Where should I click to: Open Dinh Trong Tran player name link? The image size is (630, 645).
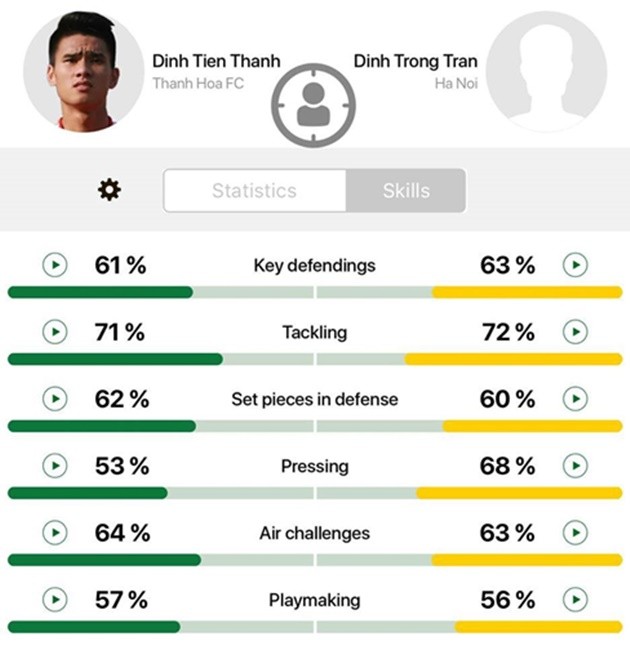pyautogui.click(x=415, y=61)
